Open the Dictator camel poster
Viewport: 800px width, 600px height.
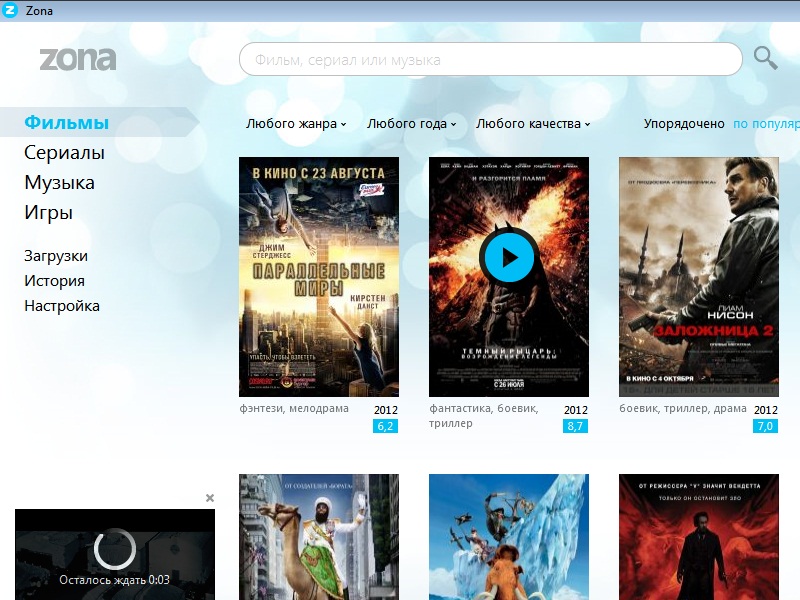coord(319,537)
